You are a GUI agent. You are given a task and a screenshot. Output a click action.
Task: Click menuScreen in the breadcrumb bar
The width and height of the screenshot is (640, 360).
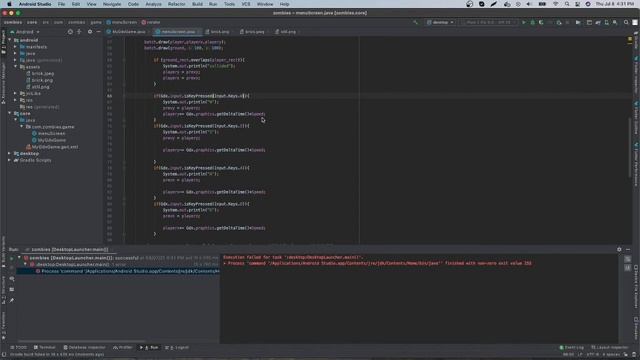coord(121,22)
